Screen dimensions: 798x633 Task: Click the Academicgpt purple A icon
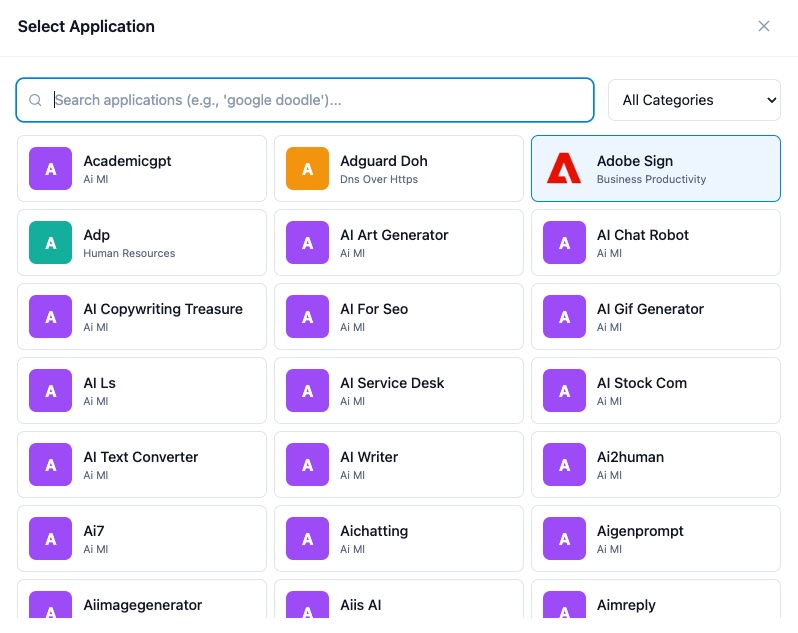[50, 168]
